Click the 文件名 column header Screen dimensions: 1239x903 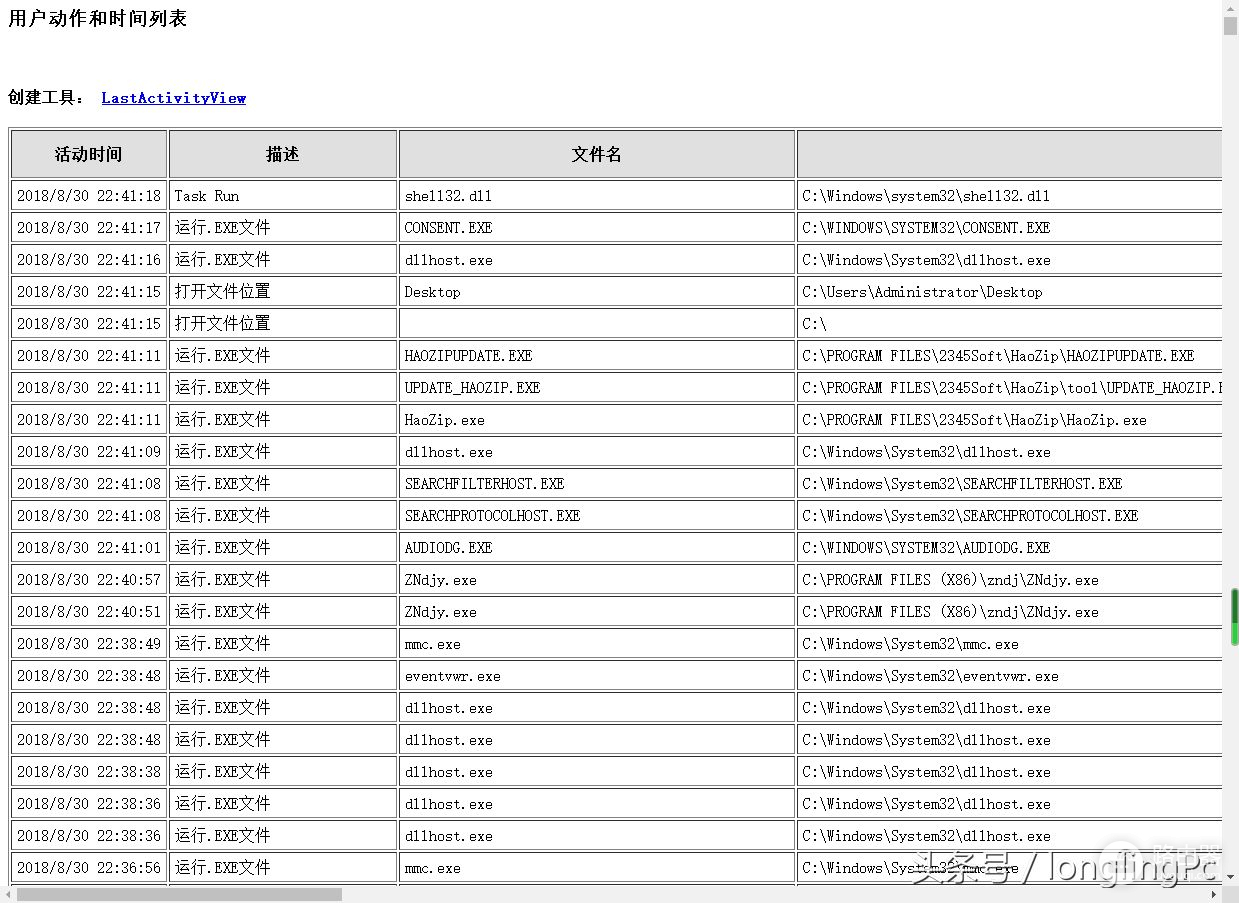coord(597,154)
